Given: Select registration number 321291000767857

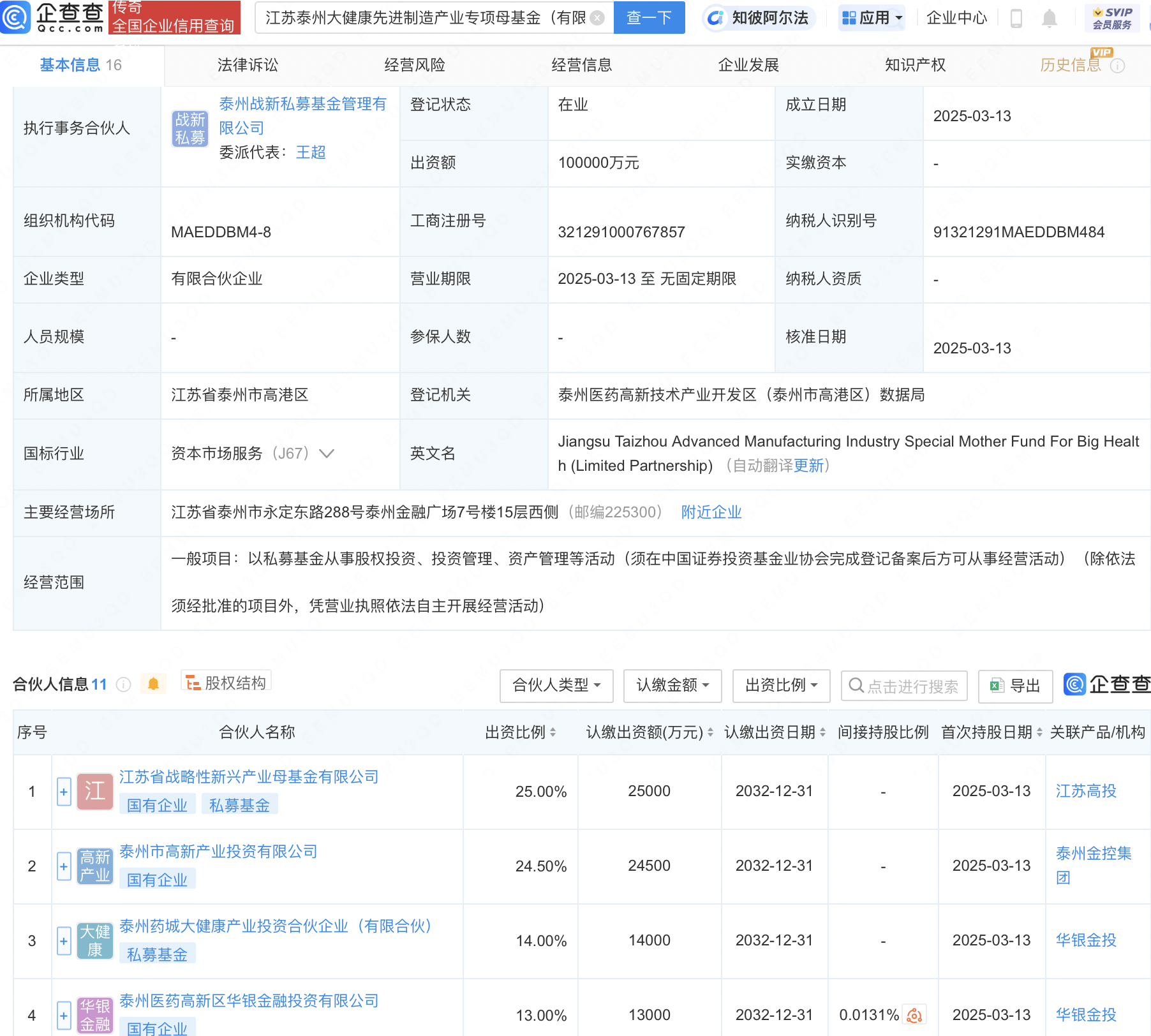Looking at the screenshot, I should pyautogui.click(x=621, y=232).
